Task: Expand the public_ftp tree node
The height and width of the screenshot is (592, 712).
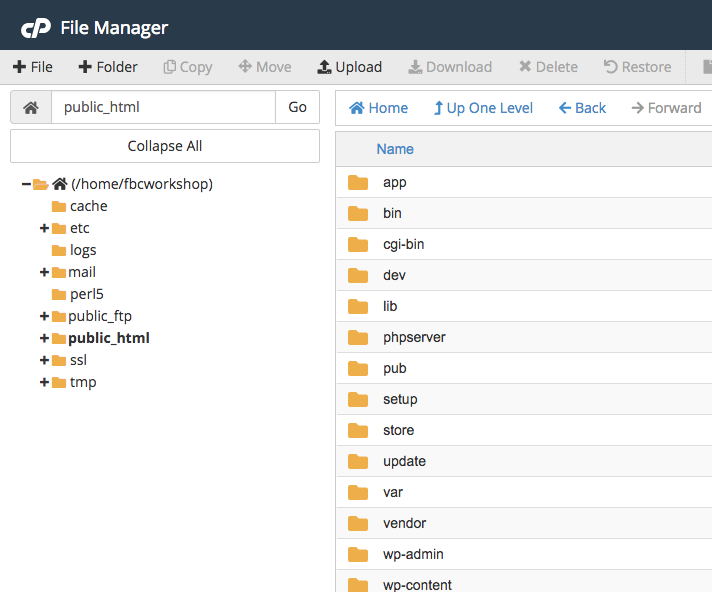Action: point(44,316)
